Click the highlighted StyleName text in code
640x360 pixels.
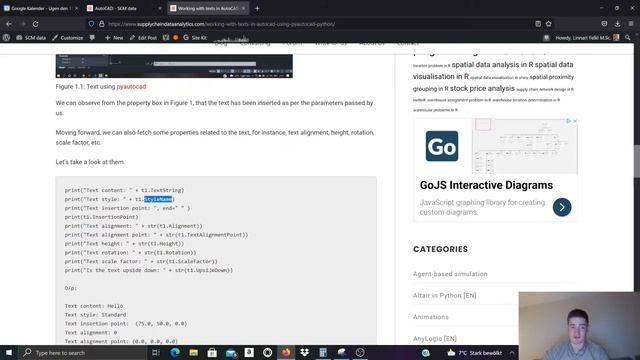coord(158,199)
